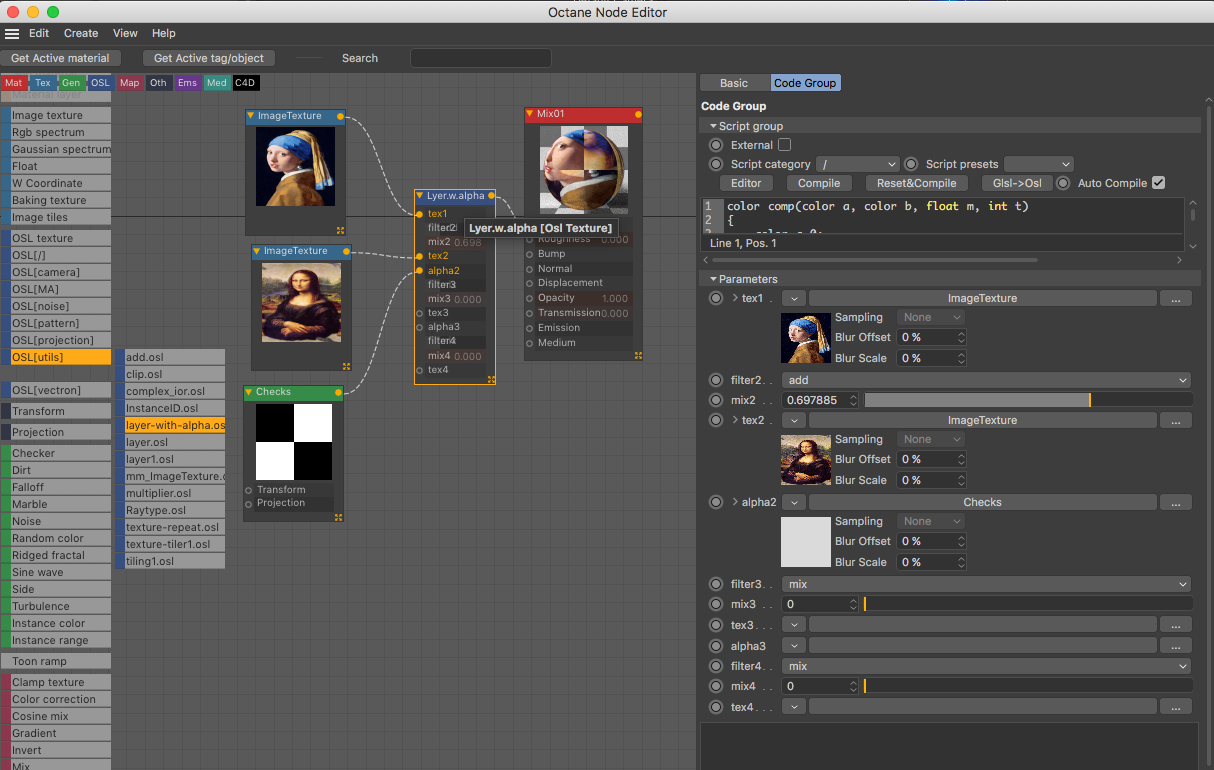Collapse the Lyer.w.alpha node triangle
This screenshot has width=1214, height=770.
click(420, 196)
